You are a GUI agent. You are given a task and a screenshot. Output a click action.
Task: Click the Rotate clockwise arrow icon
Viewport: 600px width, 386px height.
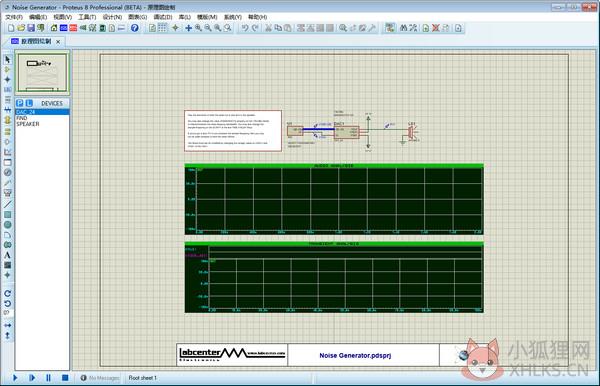[7, 293]
